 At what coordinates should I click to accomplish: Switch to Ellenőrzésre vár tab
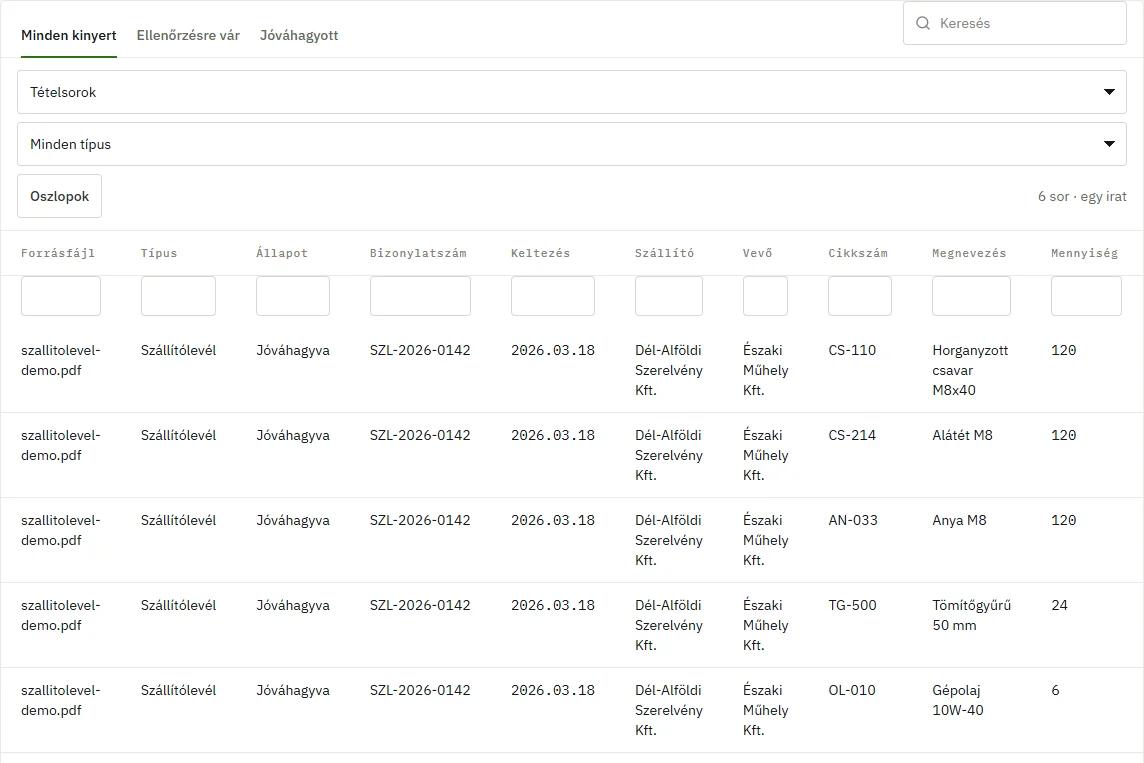coord(188,35)
